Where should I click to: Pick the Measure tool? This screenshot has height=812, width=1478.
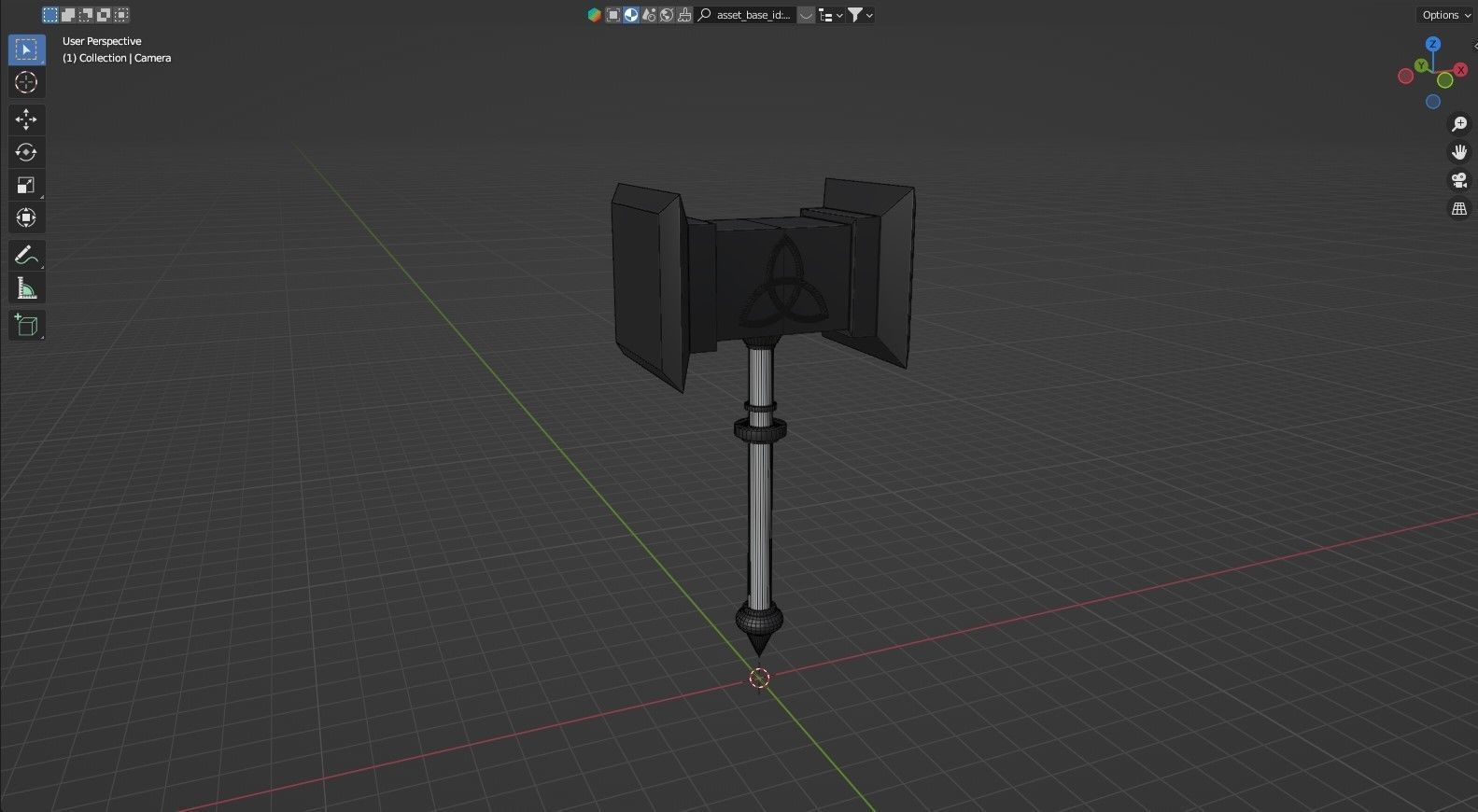pos(26,288)
